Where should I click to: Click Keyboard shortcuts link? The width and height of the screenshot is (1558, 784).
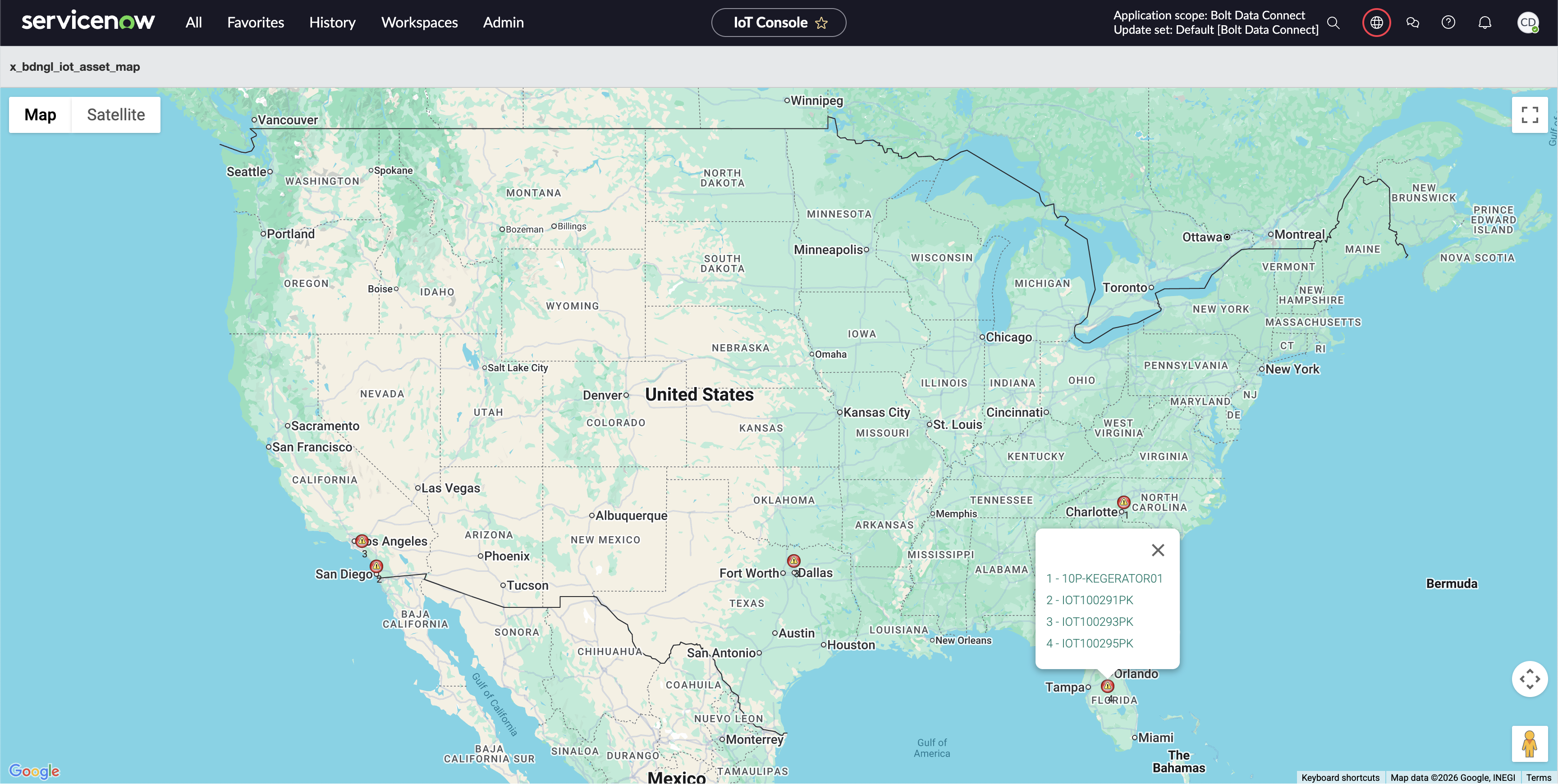click(1340, 777)
